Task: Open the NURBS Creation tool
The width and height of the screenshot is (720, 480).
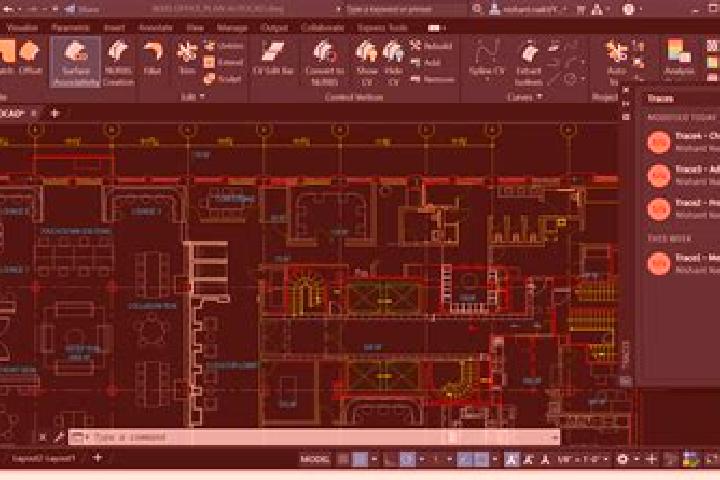Action: click(118, 62)
